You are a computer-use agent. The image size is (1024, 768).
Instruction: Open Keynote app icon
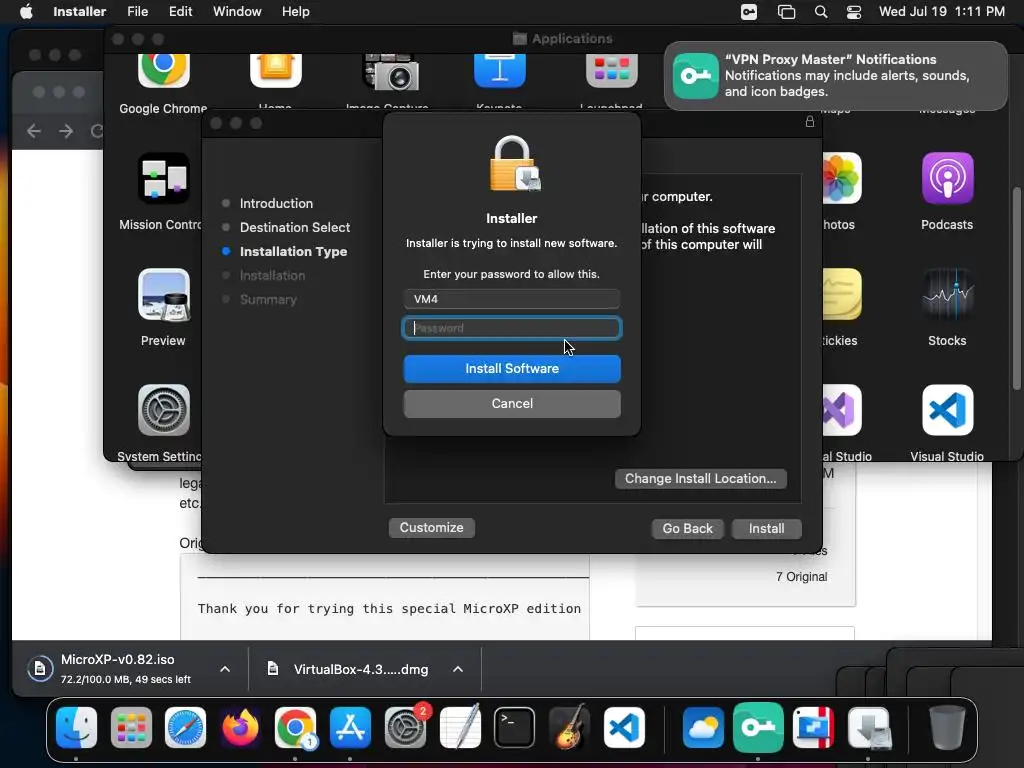[x=500, y=71]
